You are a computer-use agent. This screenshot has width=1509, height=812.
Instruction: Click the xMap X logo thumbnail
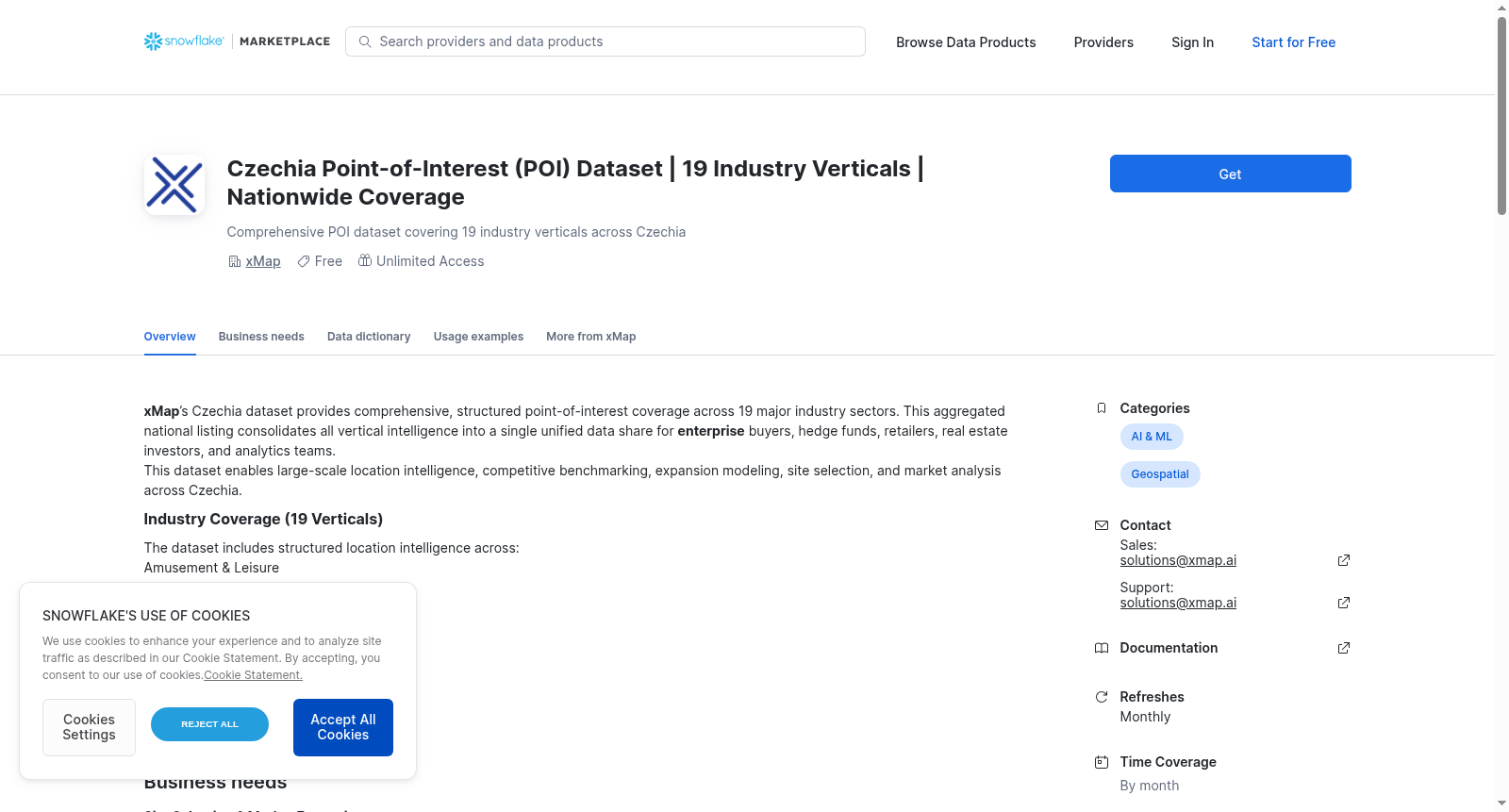174,185
